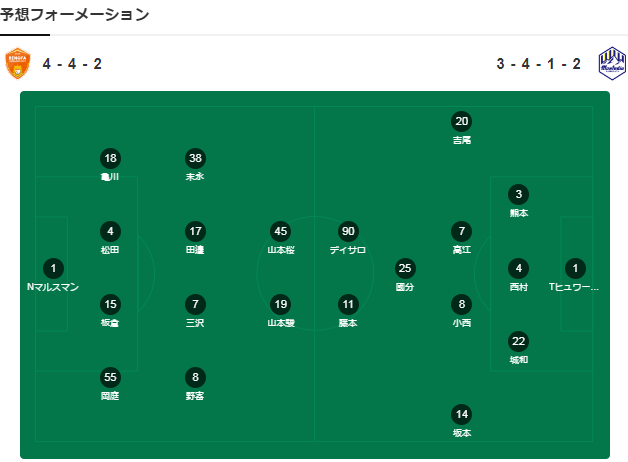Select player name 高江 number 7
The image size is (628, 462).
(x=461, y=250)
